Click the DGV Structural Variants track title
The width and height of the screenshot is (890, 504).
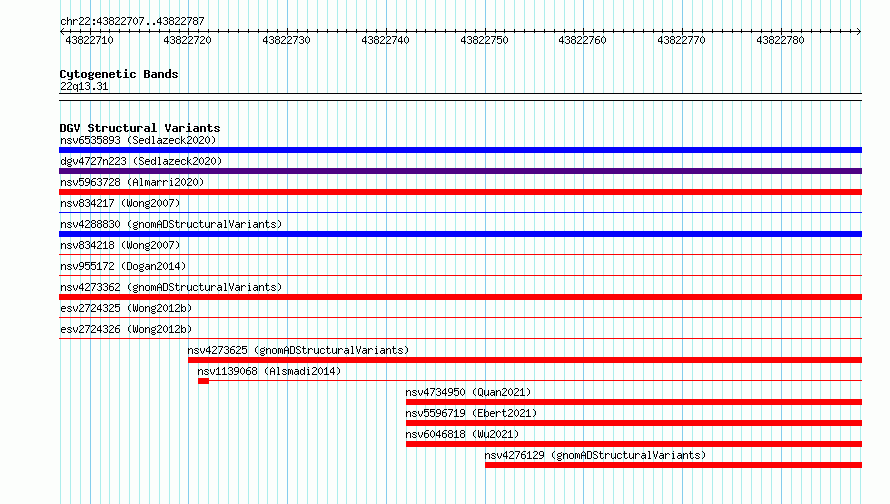point(140,128)
